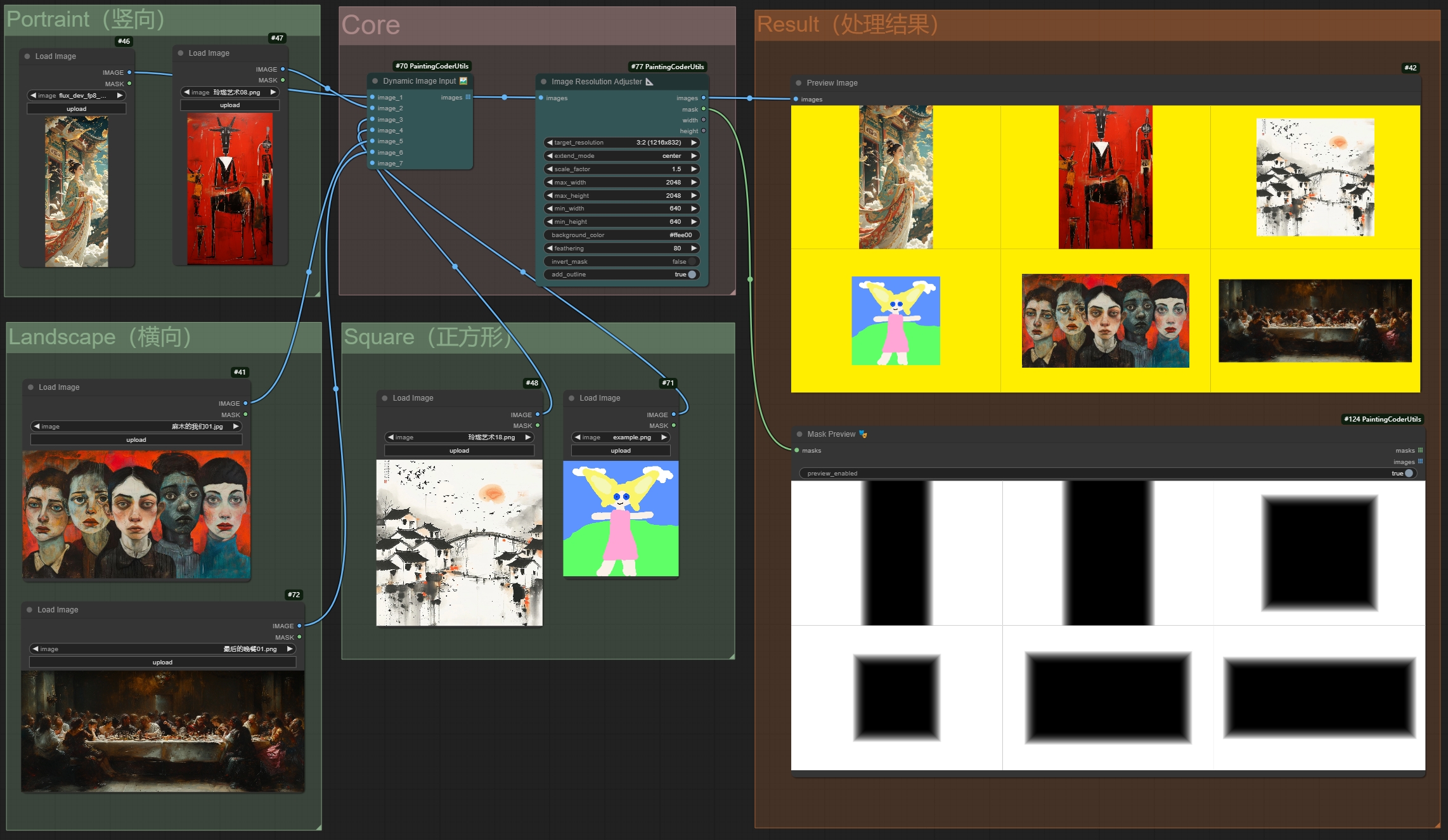Click the upload button on node #41
Image resolution: width=1448 pixels, height=840 pixels.
coord(136,439)
